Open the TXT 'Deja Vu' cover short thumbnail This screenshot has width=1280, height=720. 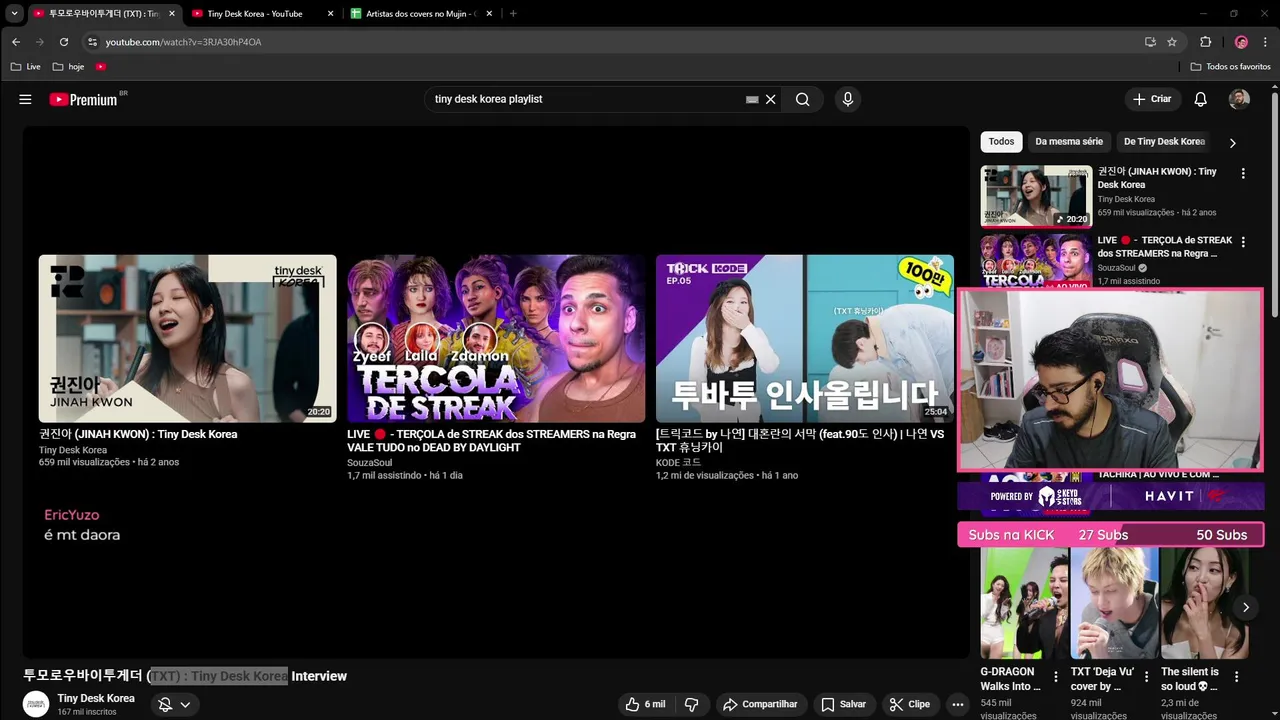click(1114, 603)
